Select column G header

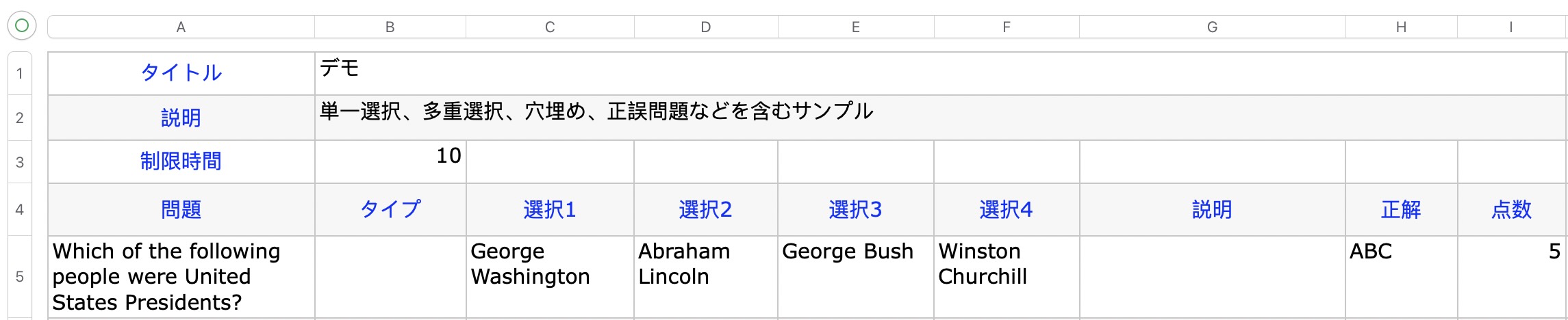coord(1212,27)
